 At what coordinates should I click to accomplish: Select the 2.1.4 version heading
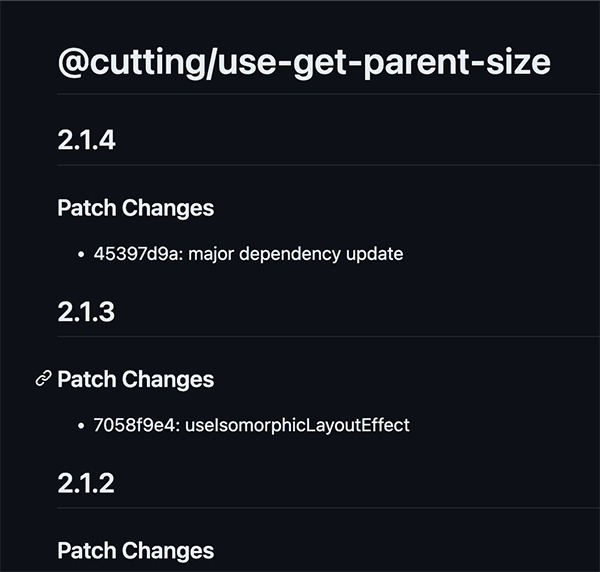click(x=86, y=140)
